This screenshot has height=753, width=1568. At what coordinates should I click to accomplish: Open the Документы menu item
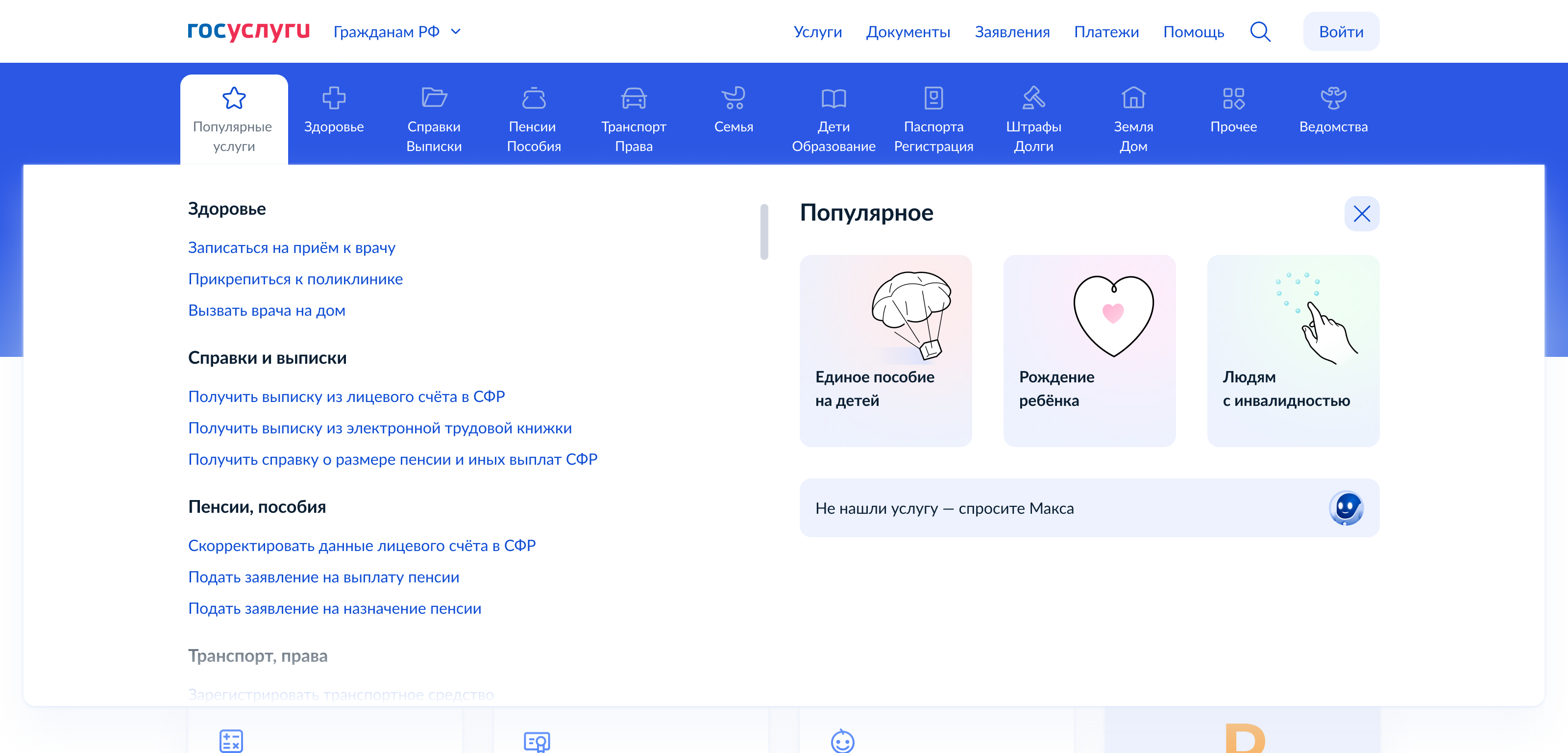tap(907, 32)
